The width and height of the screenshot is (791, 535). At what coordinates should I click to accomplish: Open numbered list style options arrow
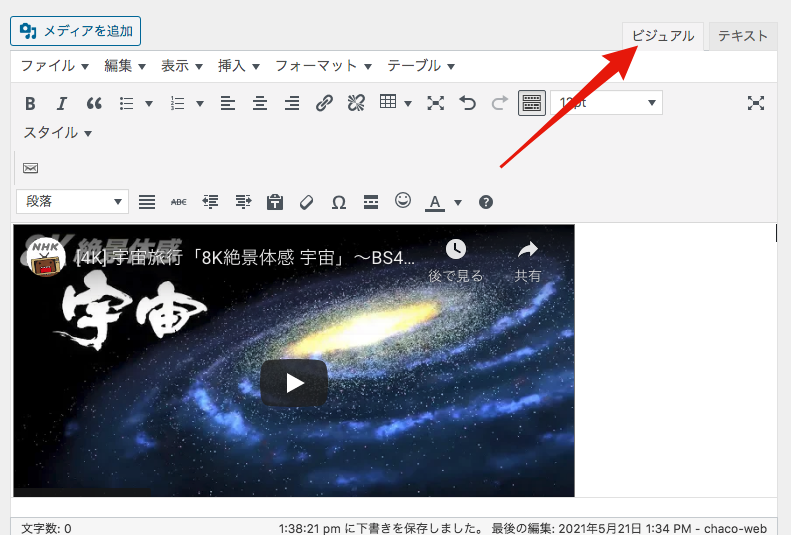[200, 104]
